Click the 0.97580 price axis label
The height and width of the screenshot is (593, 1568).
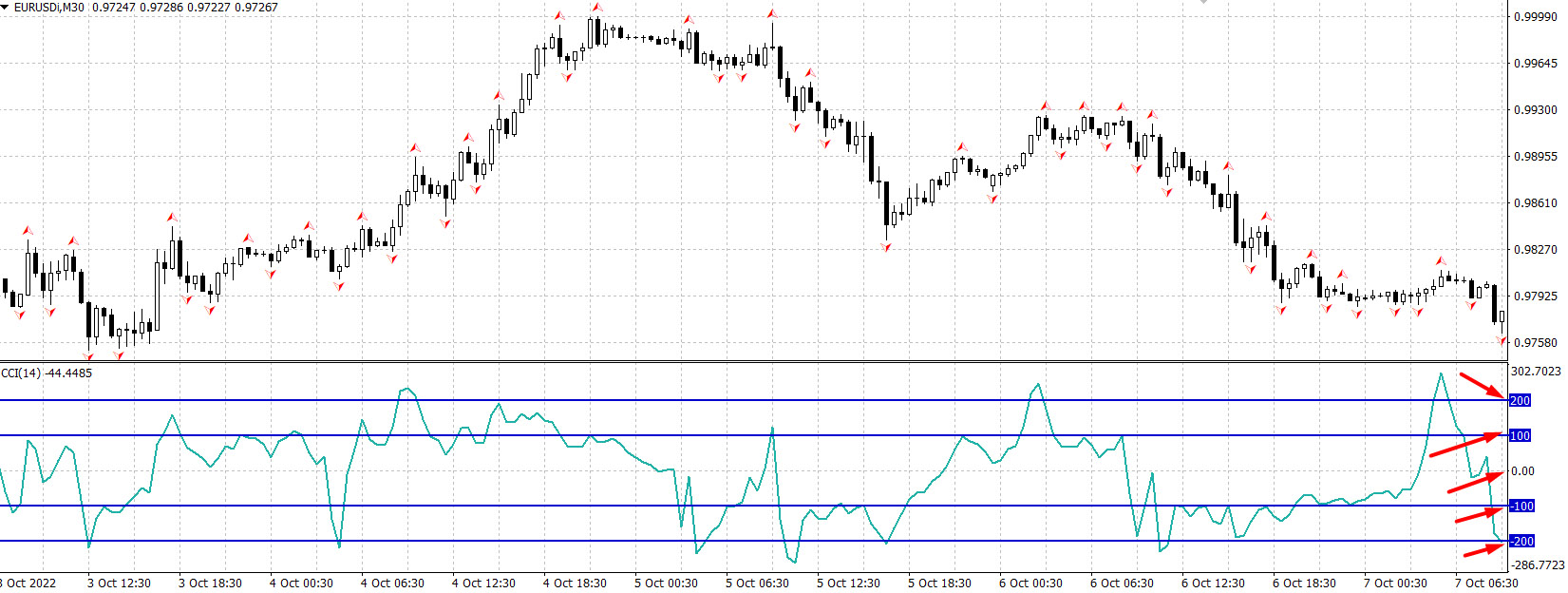point(1535,343)
